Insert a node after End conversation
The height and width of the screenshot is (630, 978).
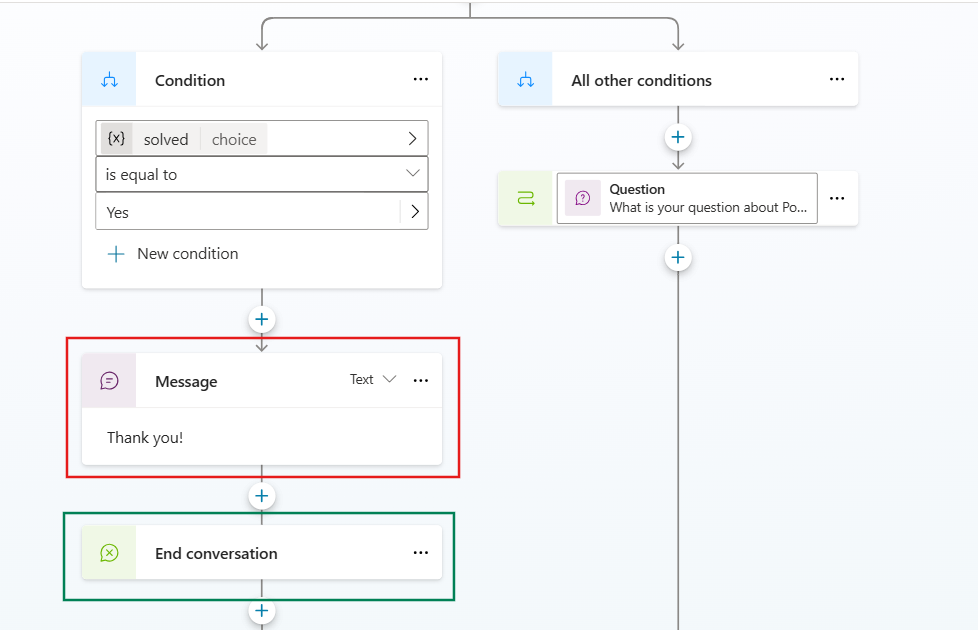pyautogui.click(x=262, y=610)
